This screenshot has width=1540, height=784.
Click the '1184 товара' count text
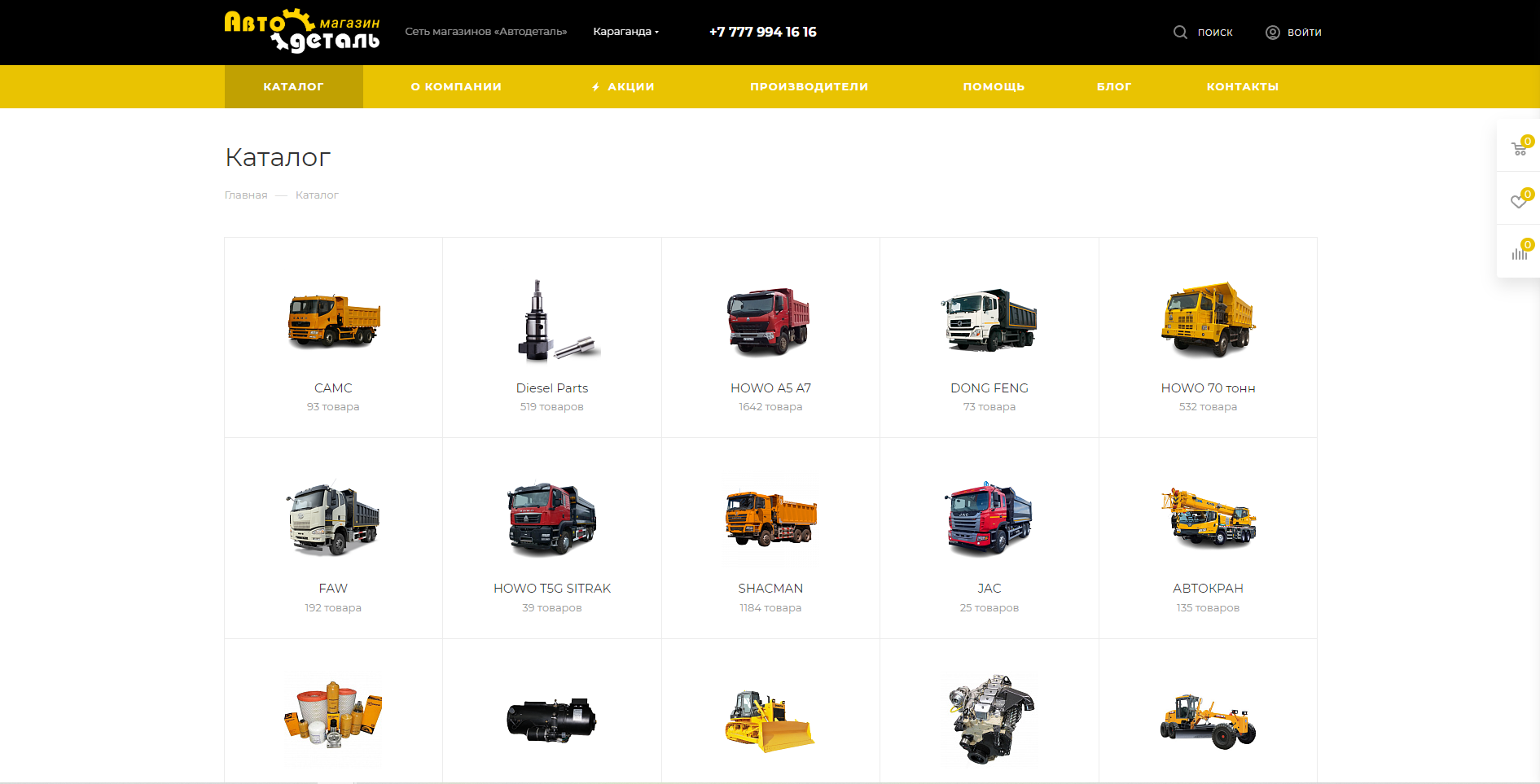pos(770,608)
